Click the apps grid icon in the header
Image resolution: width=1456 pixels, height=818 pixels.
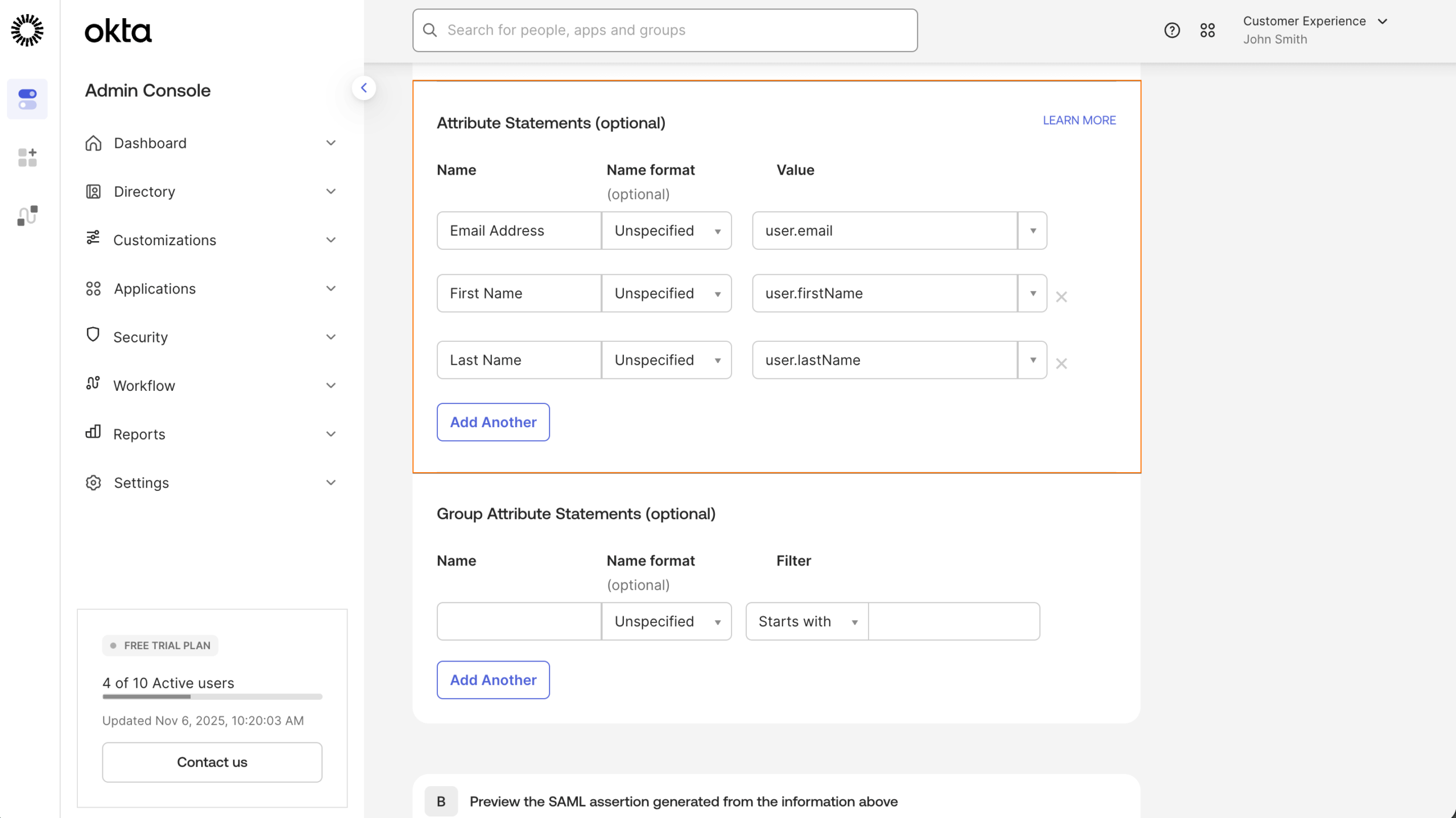coord(1208,30)
